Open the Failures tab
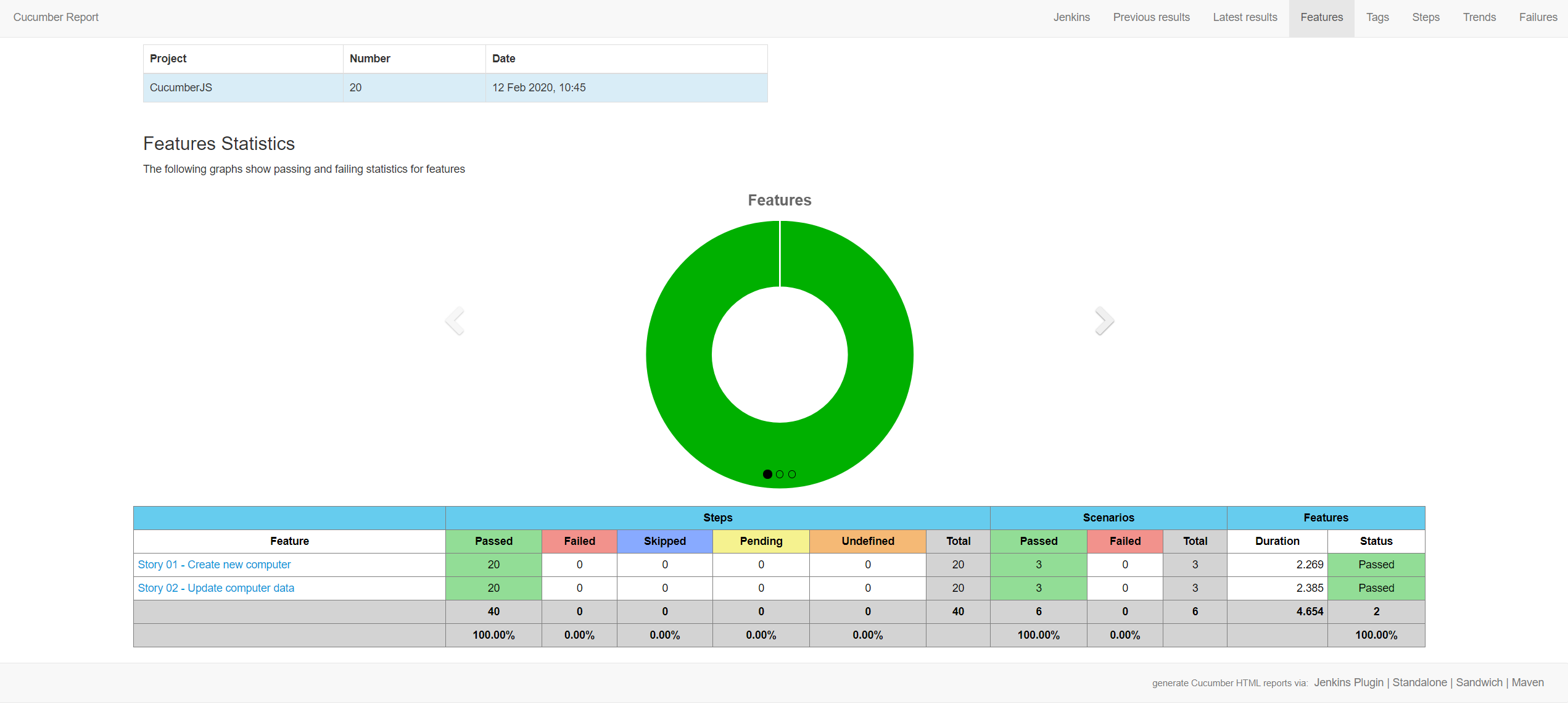This screenshot has width=1568, height=722. pyautogui.click(x=1538, y=17)
